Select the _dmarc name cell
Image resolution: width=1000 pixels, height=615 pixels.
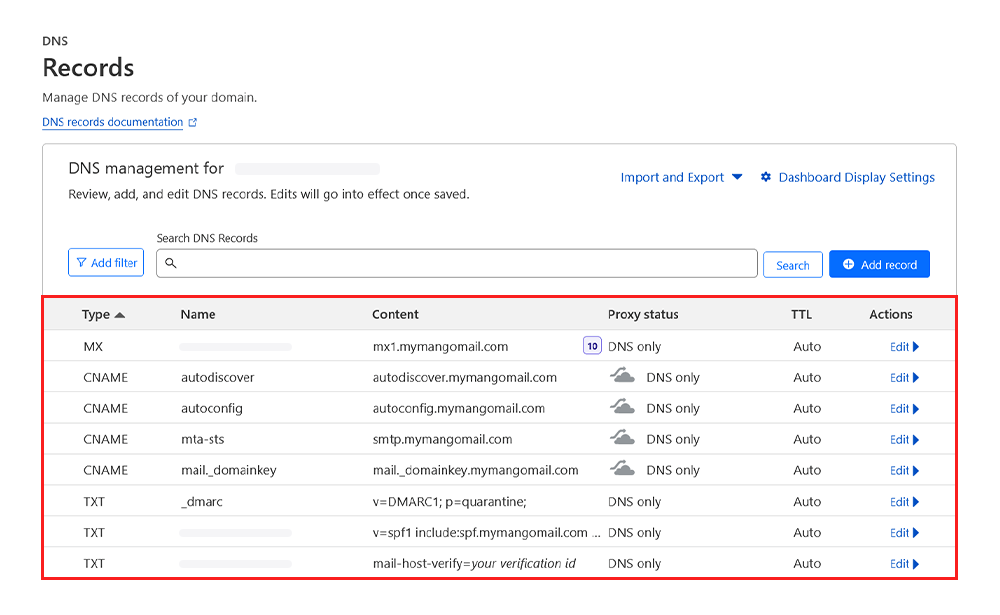coord(202,502)
